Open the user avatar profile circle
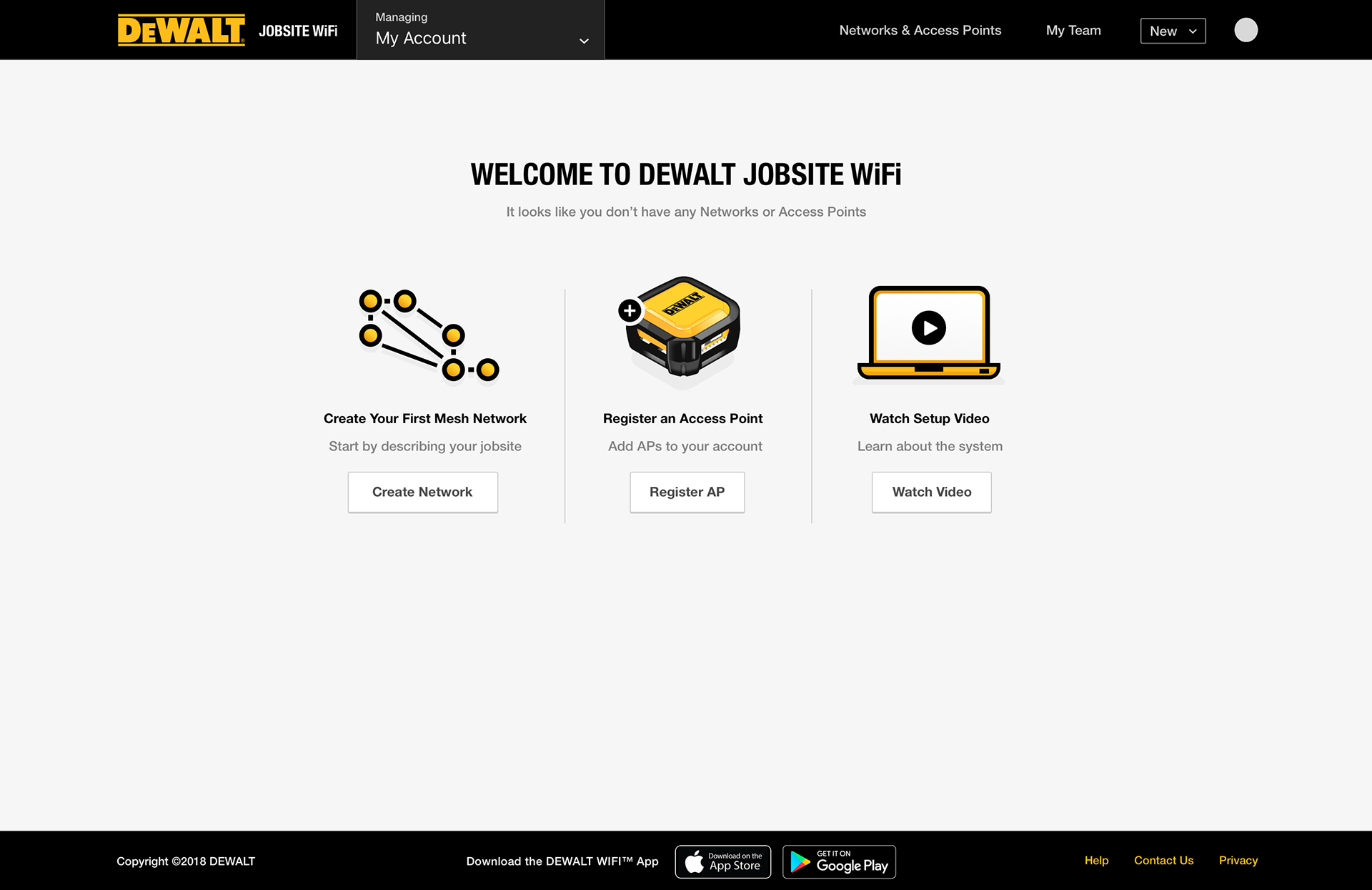This screenshot has height=890, width=1372. point(1246,30)
